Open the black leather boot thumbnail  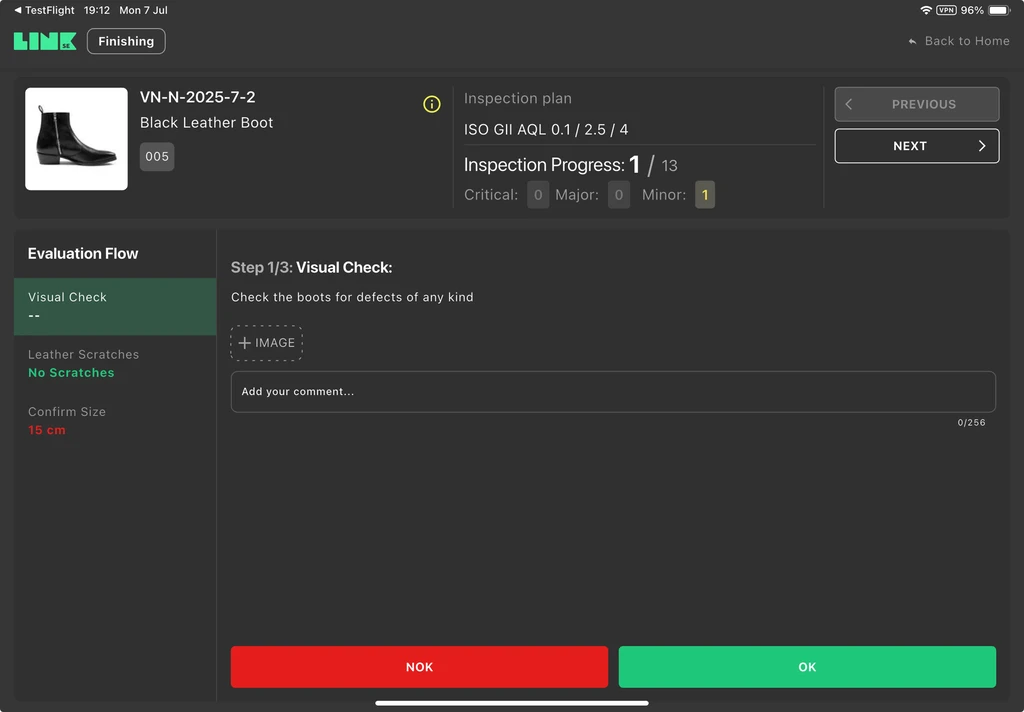coord(76,139)
